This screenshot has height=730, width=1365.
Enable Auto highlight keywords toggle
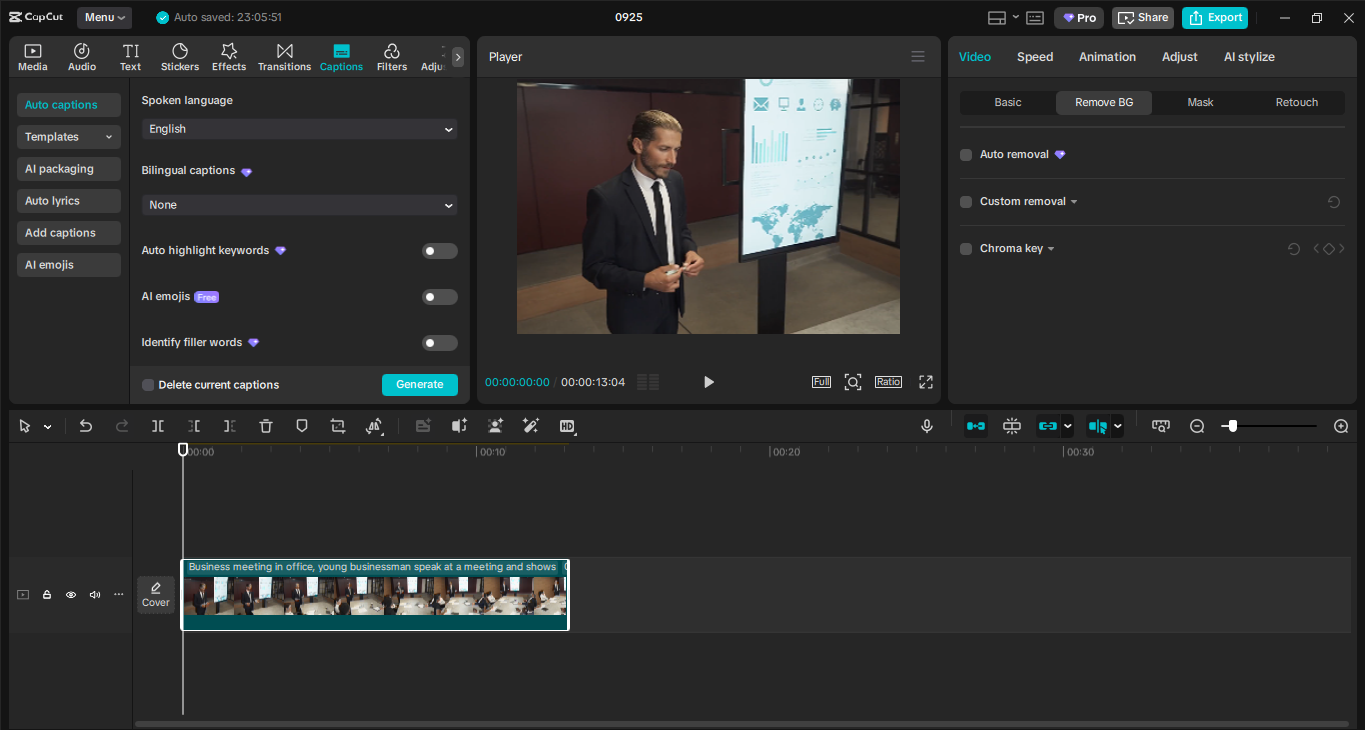(439, 251)
